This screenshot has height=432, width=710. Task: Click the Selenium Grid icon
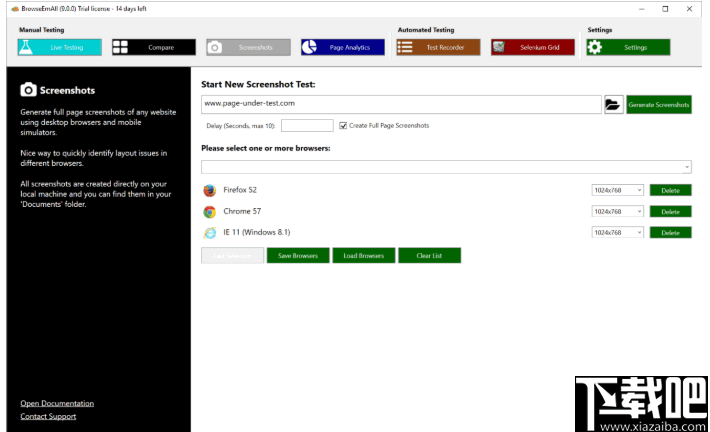click(499, 47)
